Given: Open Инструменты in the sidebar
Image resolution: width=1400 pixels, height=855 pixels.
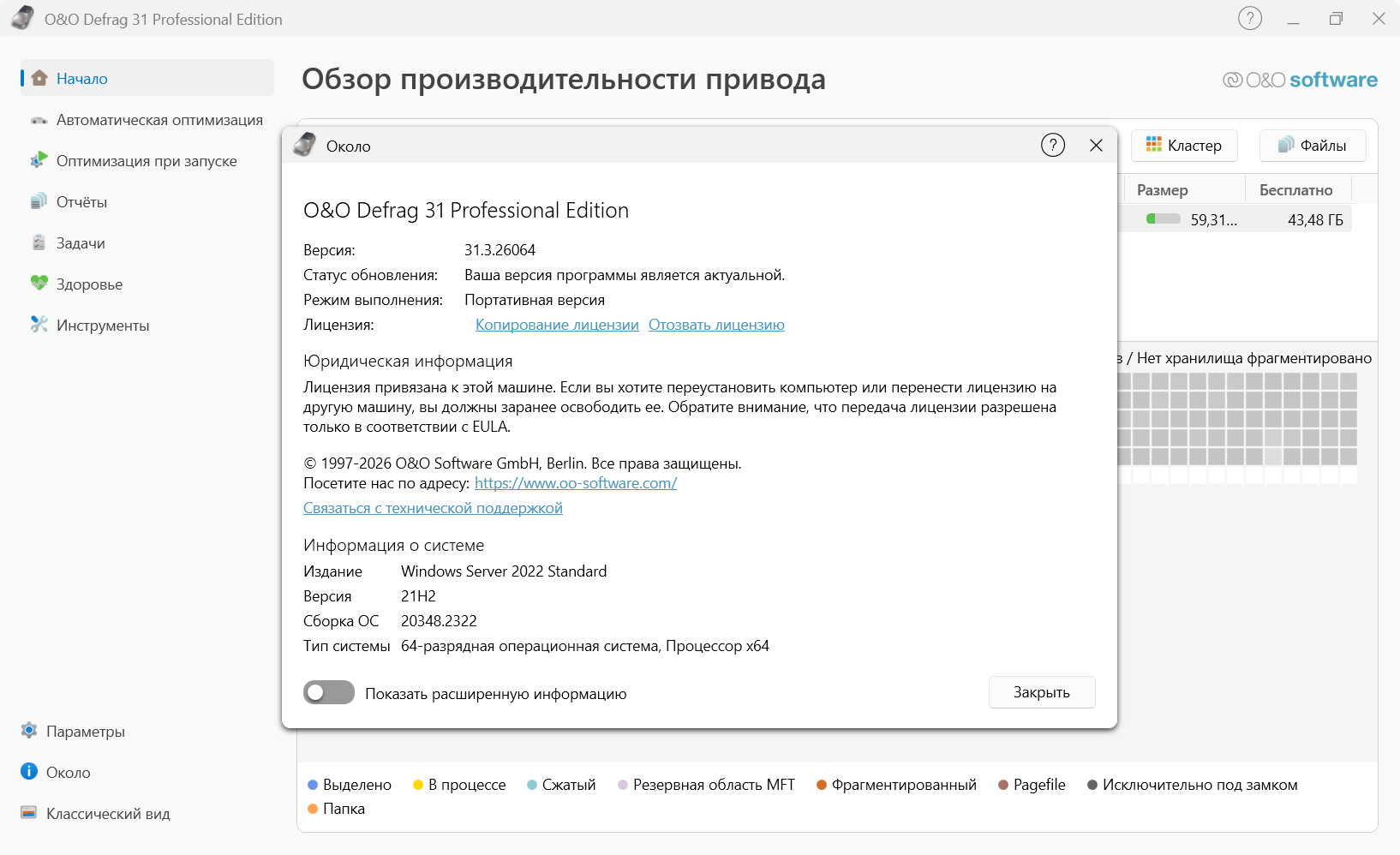Looking at the screenshot, I should pyautogui.click(x=147, y=326).
